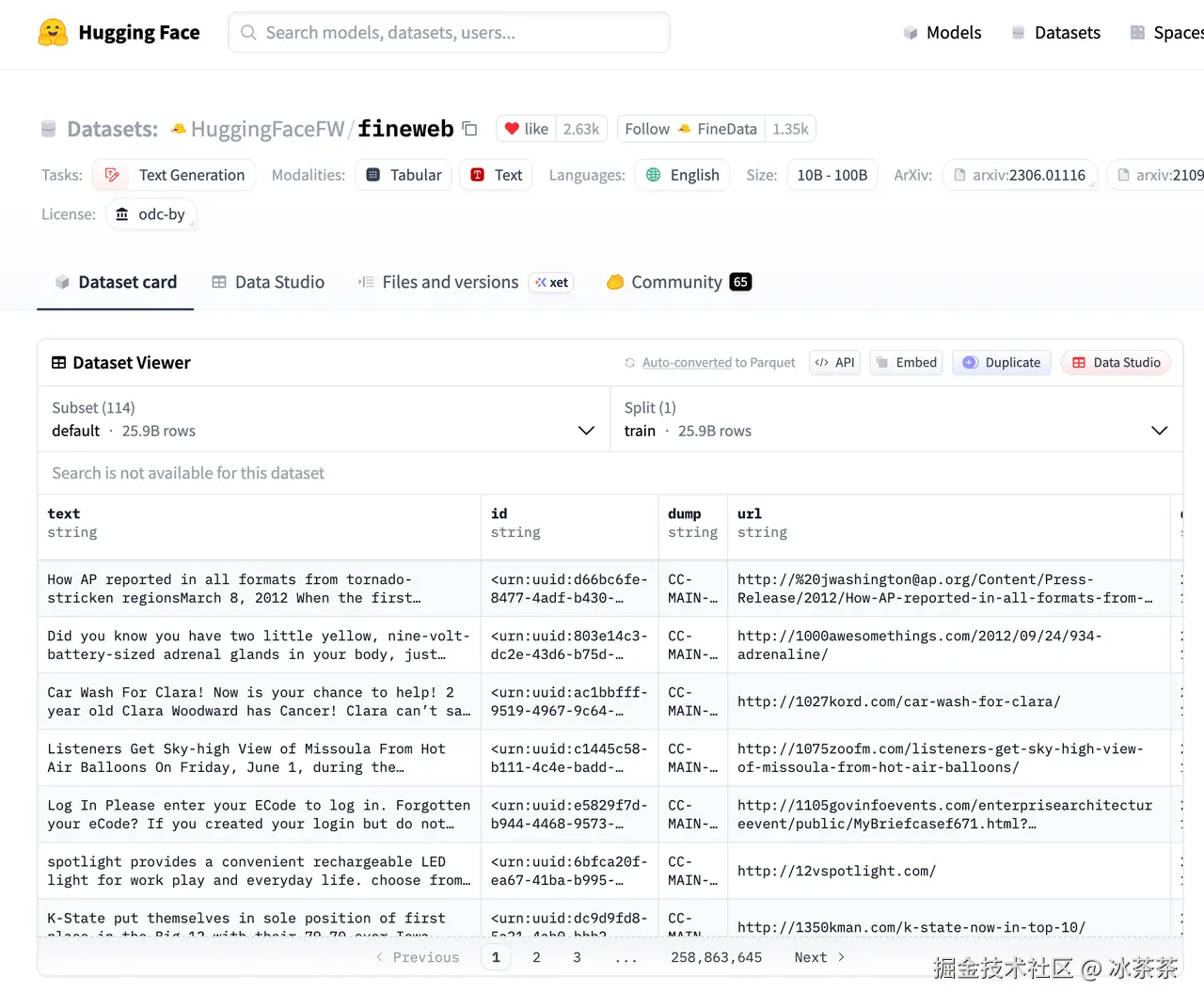
Task: Click the disabled dataset search field
Action: (x=610, y=473)
